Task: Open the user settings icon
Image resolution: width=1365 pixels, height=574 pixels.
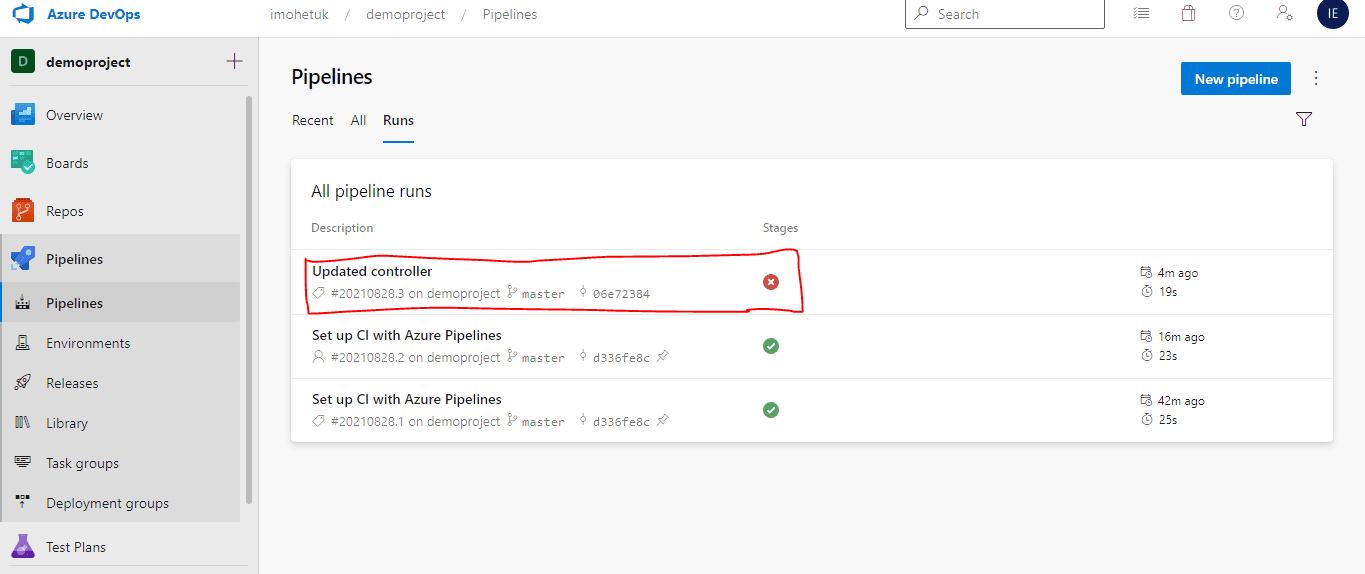Action: pos(1285,14)
